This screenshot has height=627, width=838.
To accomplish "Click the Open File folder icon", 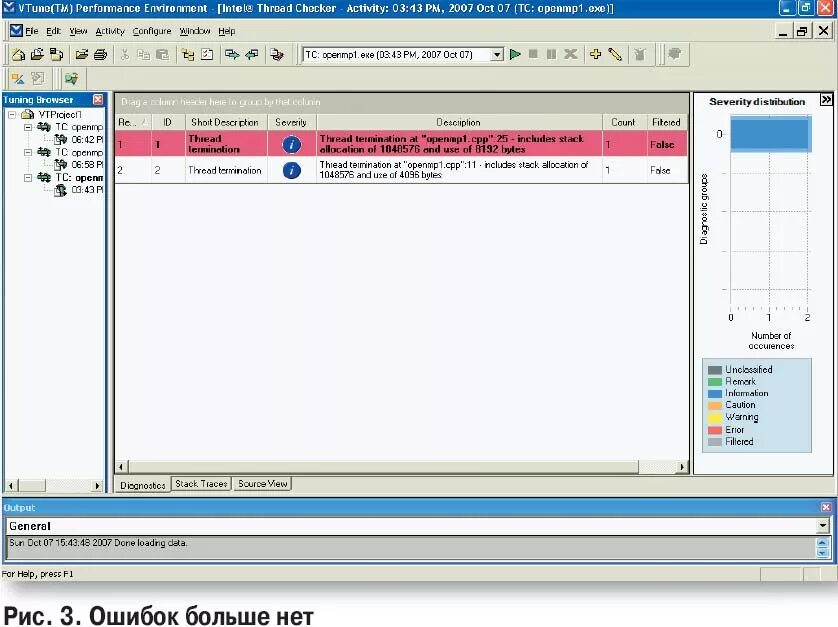I will coord(81,55).
